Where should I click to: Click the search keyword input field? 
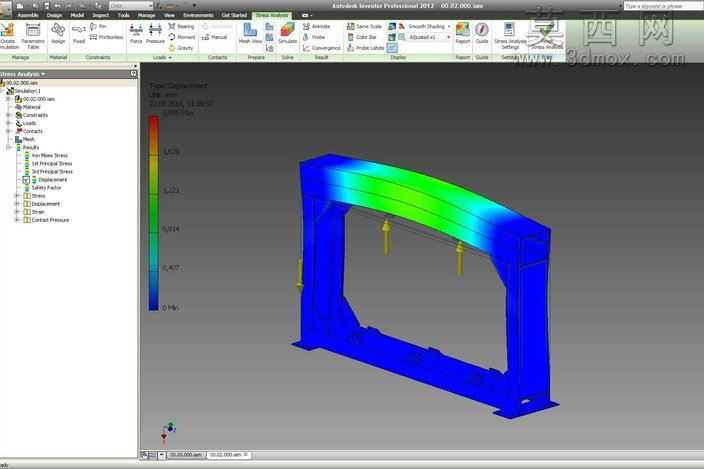pos(664,6)
